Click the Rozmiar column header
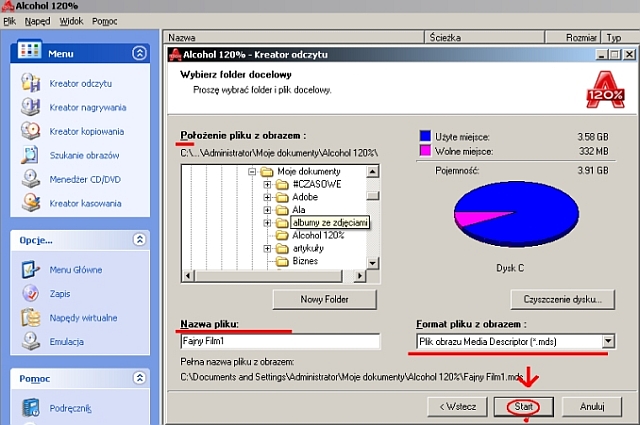 (x=573, y=38)
